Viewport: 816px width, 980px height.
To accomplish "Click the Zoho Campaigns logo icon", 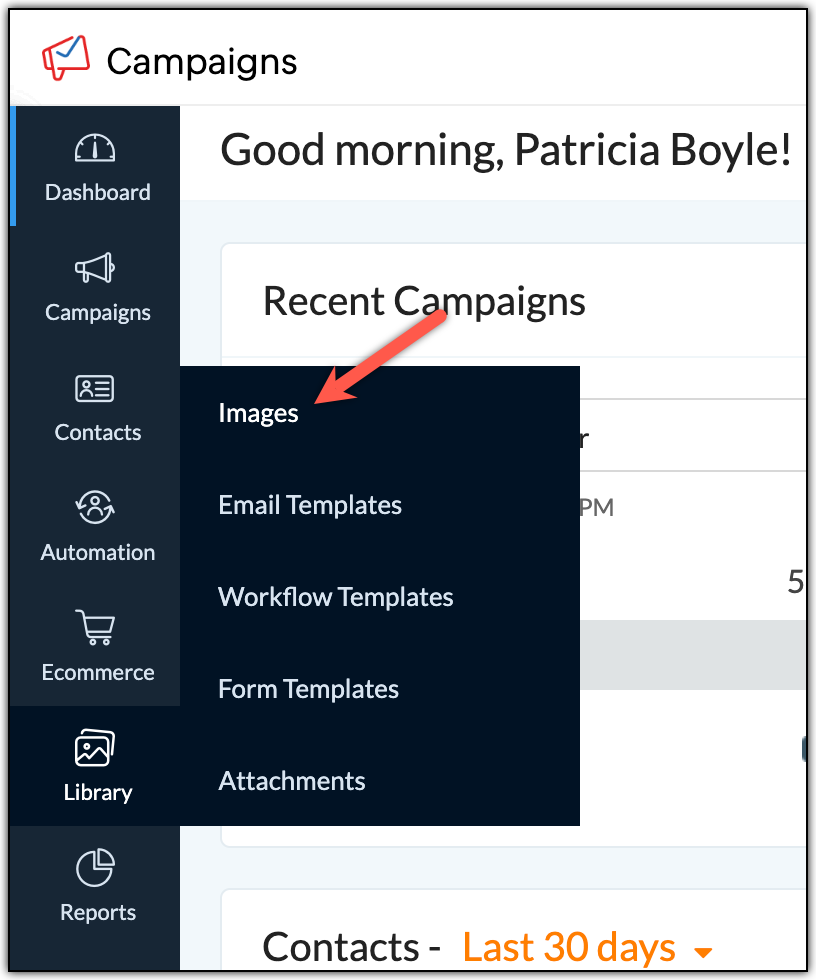I will tap(66, 58).
